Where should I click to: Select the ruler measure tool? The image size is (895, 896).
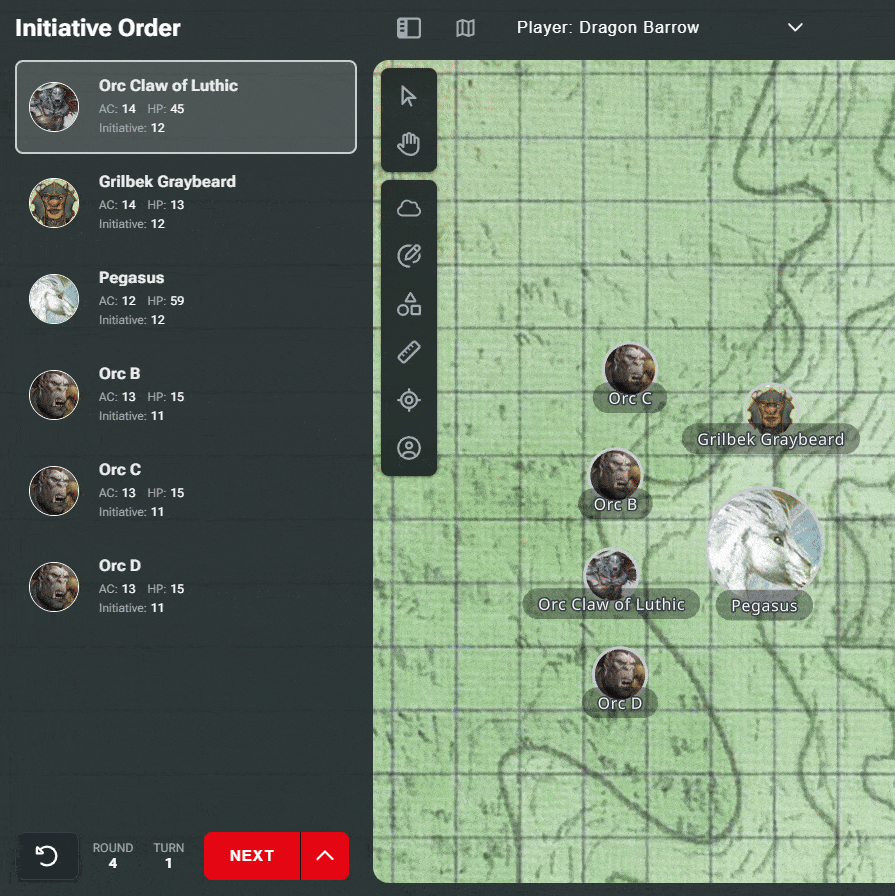(x=409, y=352)
